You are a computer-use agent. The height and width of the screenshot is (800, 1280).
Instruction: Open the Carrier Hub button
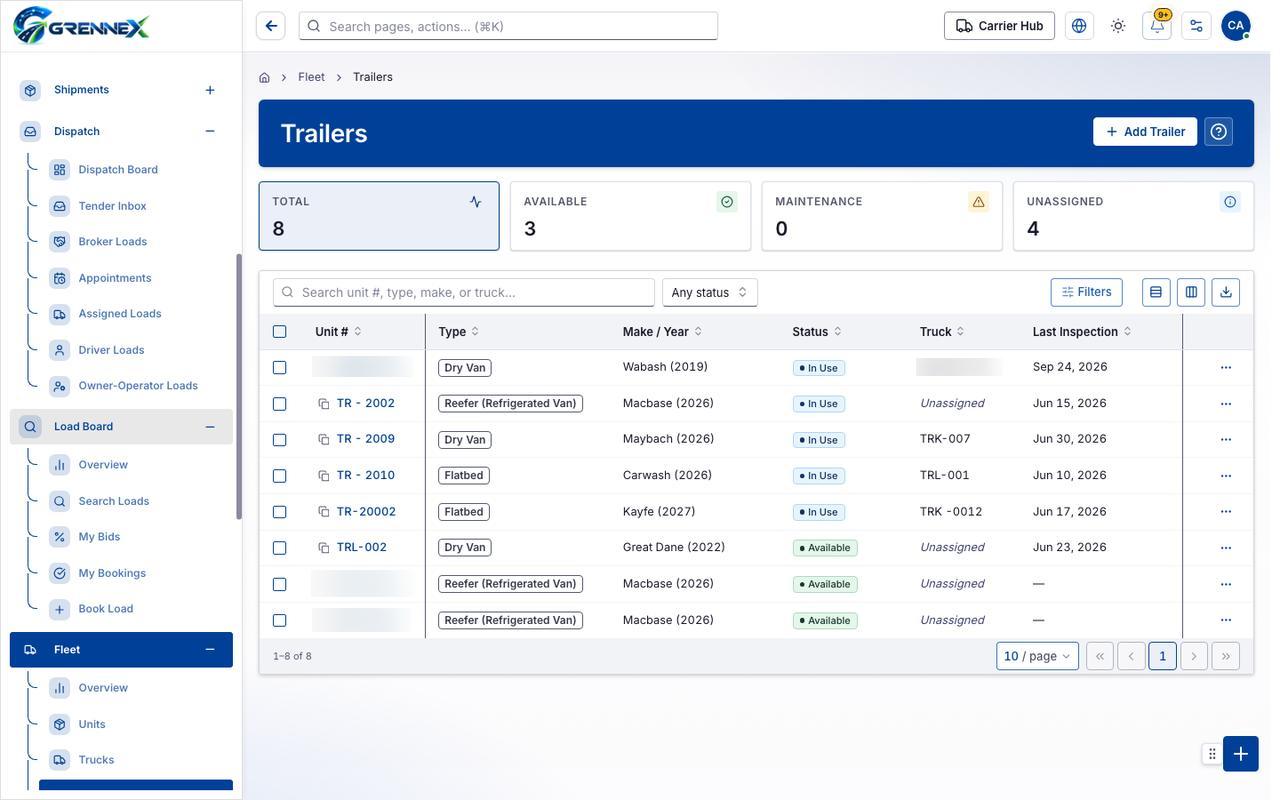coord(999,26)
